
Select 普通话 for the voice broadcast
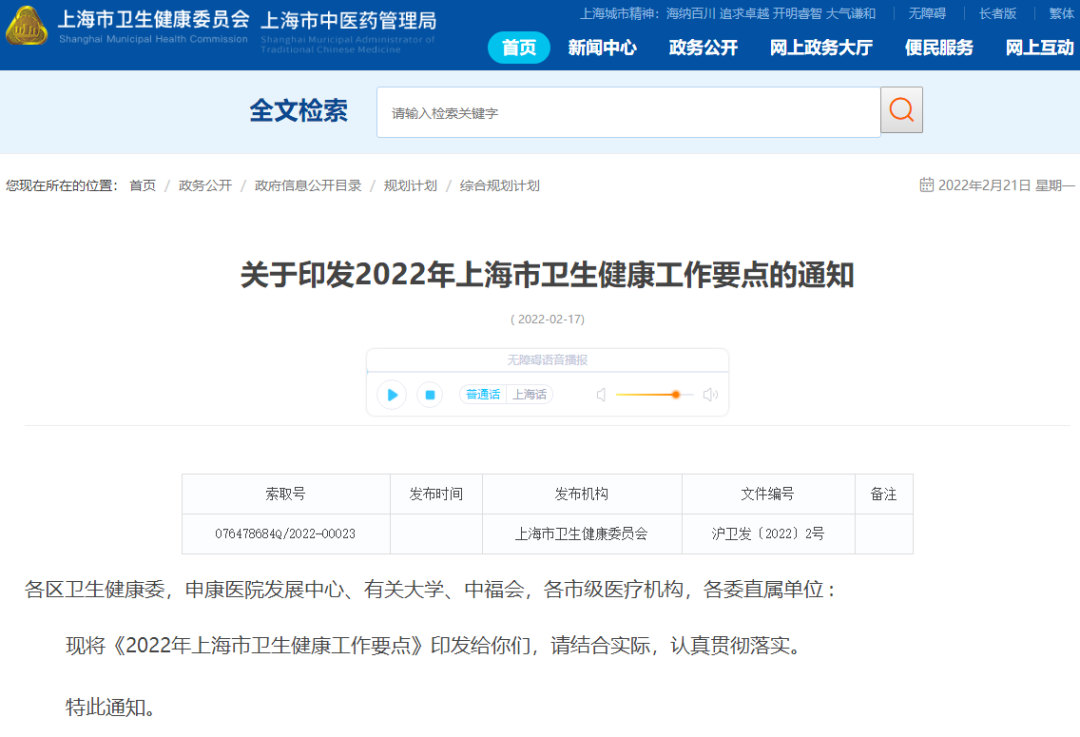tap(482, 394)
